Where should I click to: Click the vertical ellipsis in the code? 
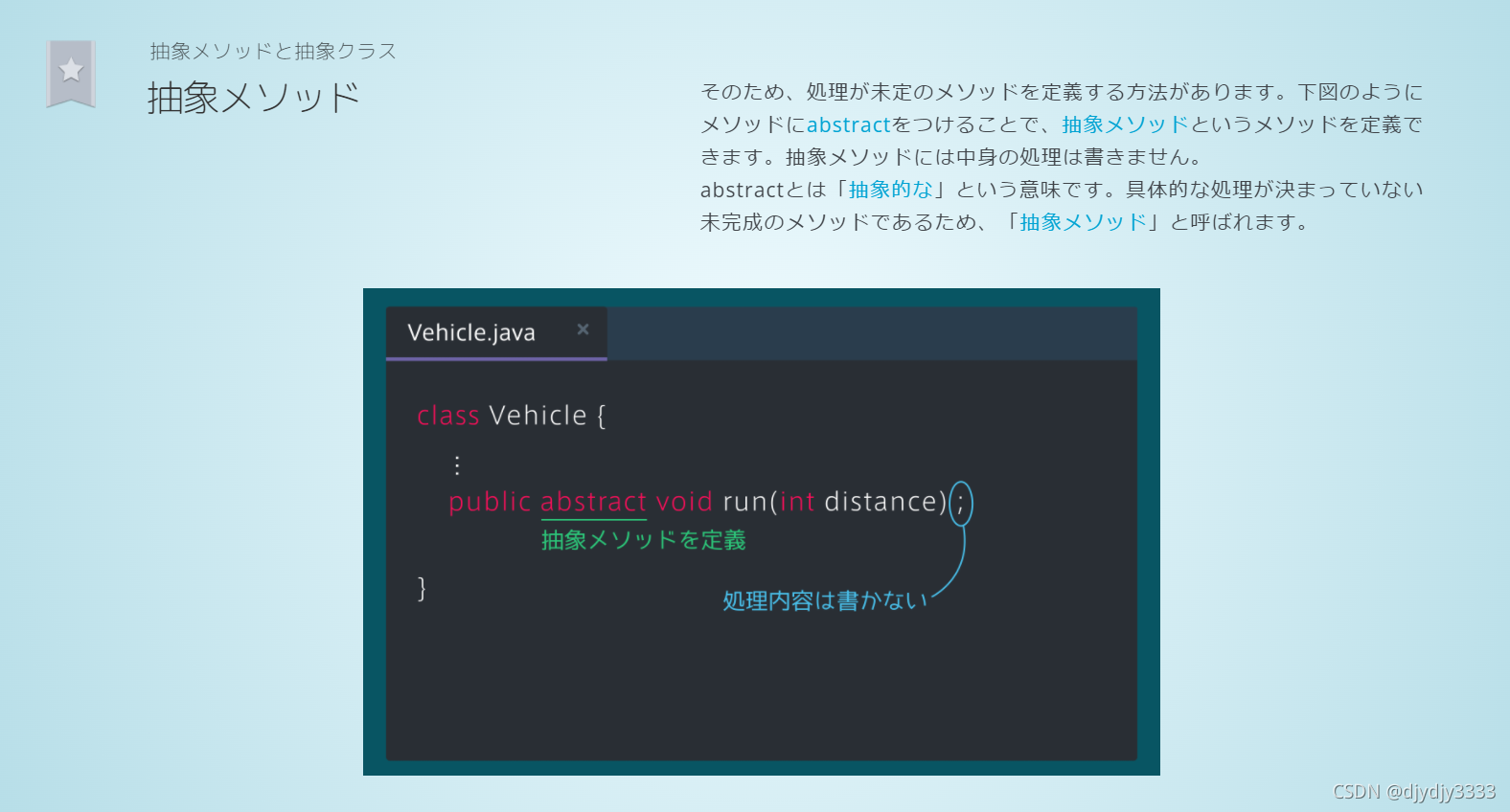(457, 465)
